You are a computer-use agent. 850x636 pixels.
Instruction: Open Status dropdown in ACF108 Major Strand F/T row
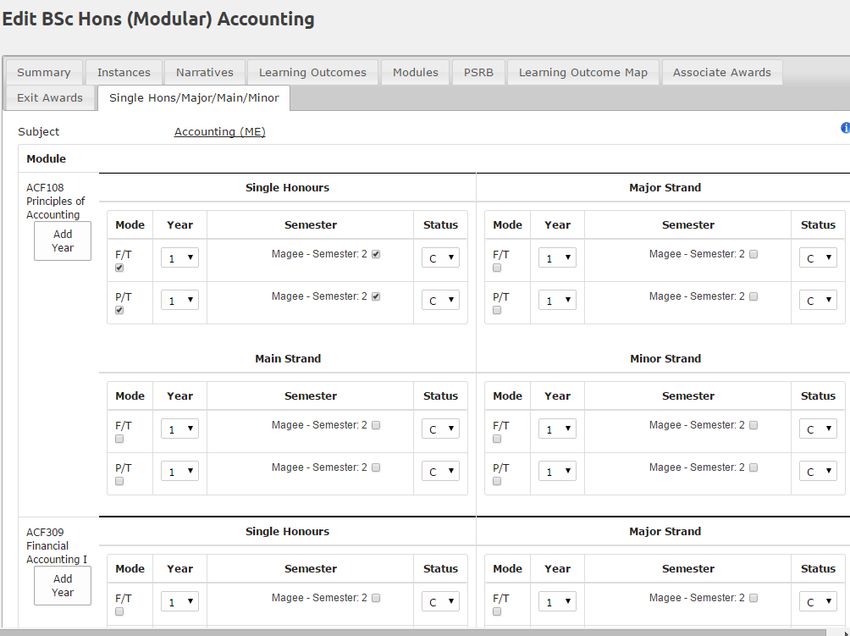(x=818, y=258)
